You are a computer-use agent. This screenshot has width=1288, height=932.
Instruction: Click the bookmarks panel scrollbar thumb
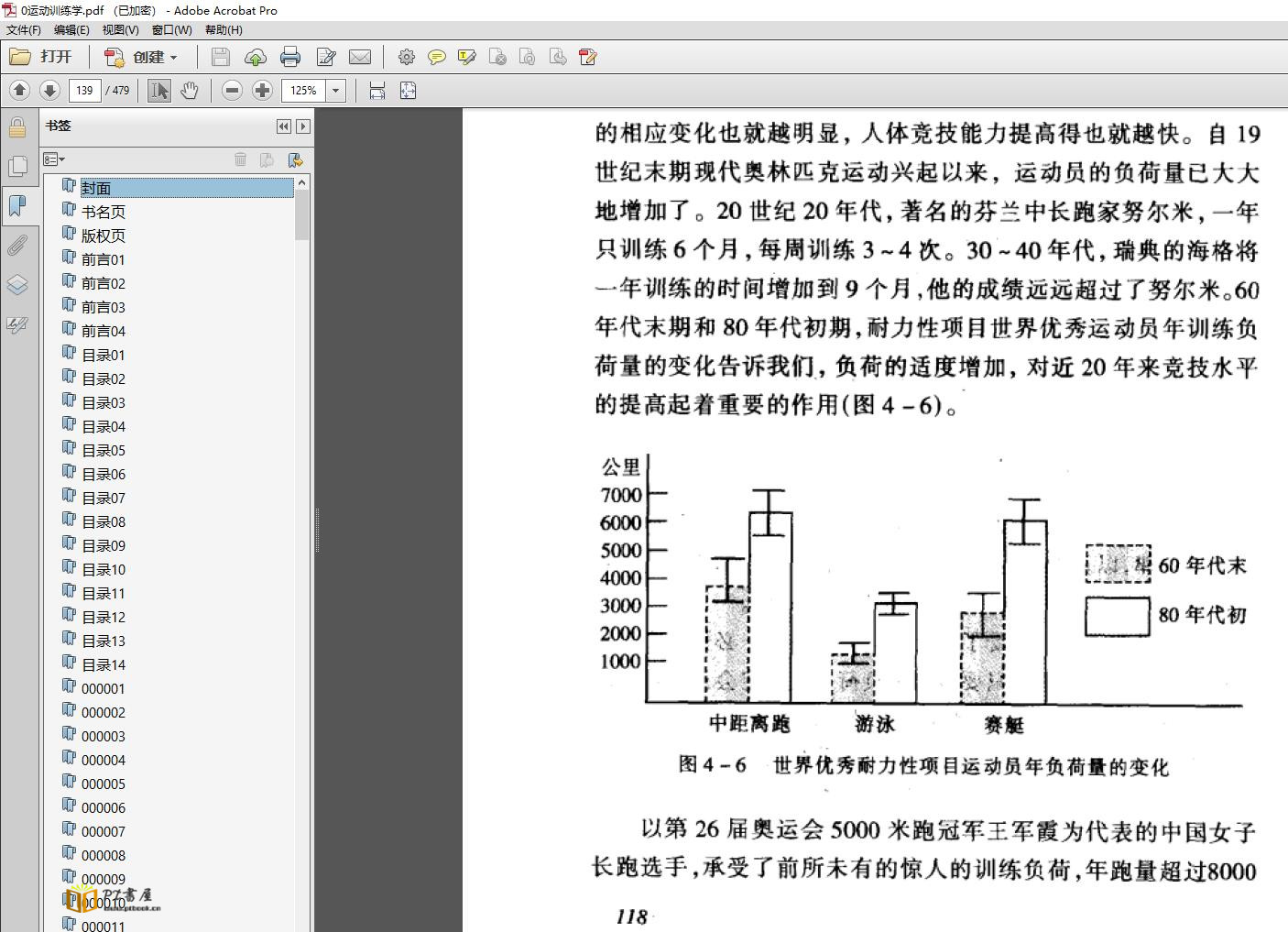coord(302,215)
